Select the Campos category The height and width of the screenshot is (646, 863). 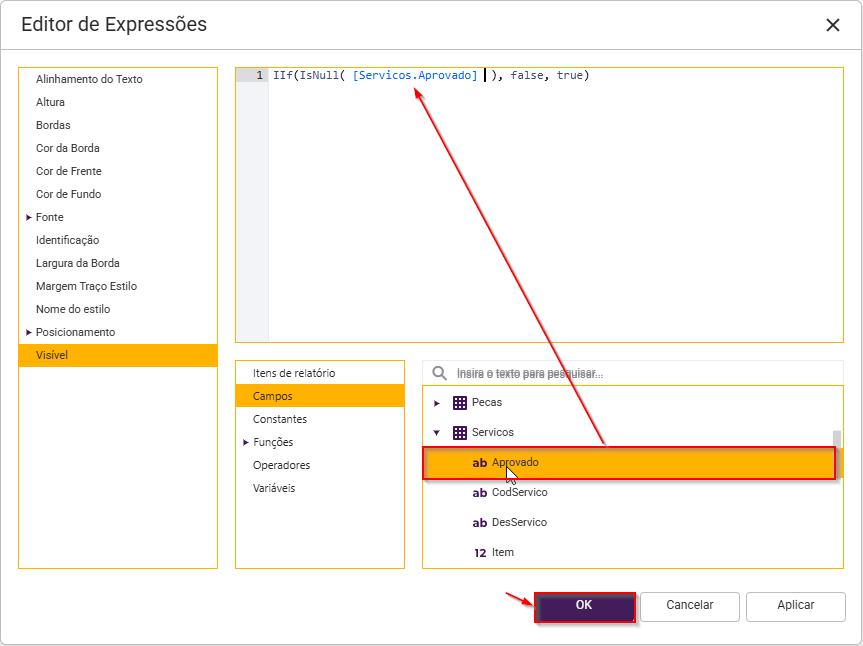point(273,396)
